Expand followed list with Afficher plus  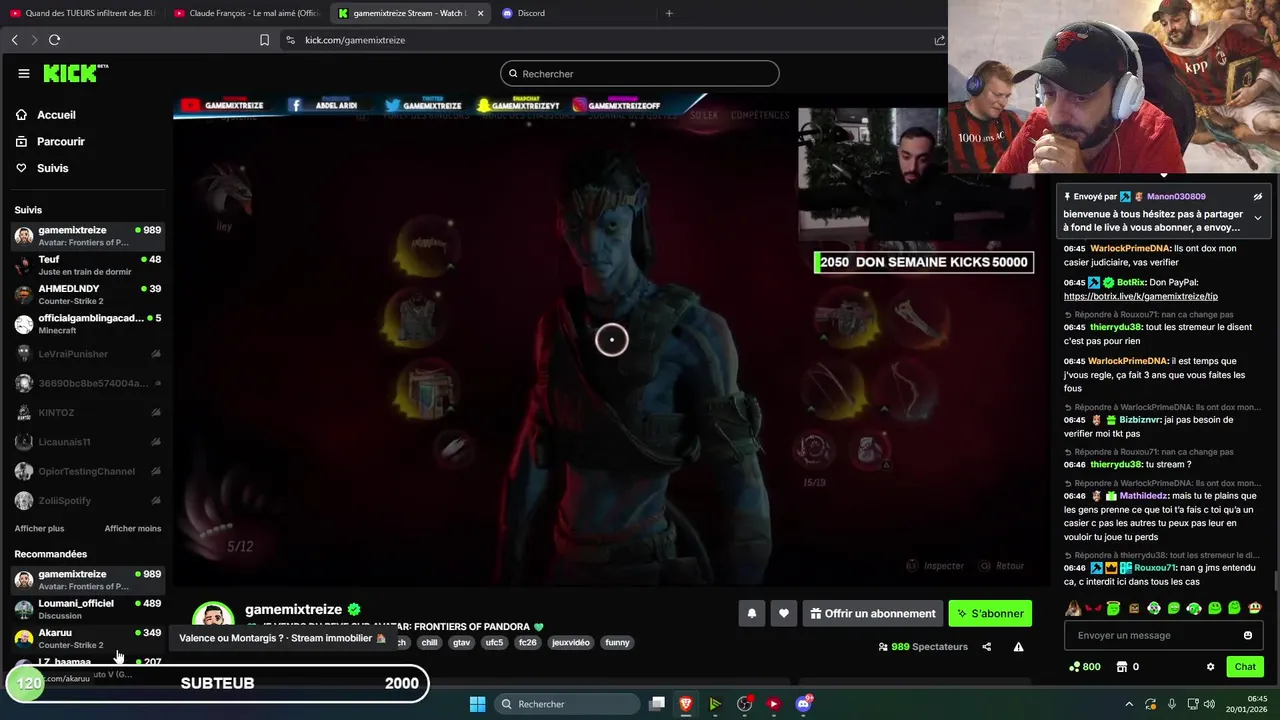click(x=39, y=528)
